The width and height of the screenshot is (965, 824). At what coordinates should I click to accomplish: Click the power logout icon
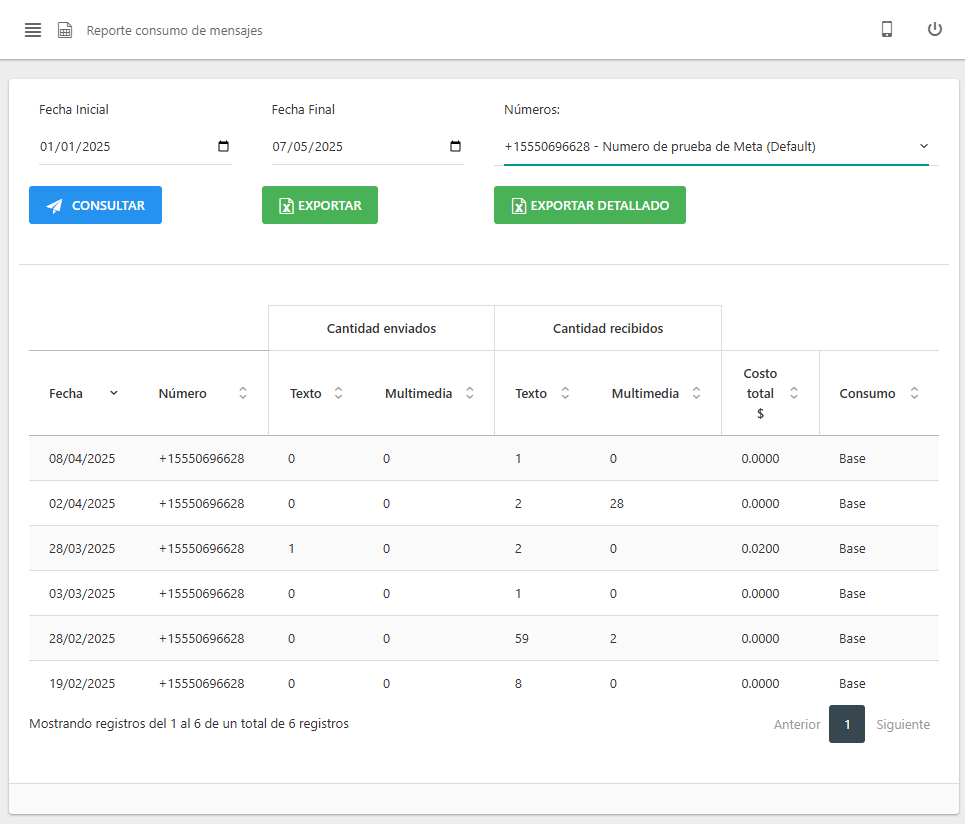pos(934,29)
